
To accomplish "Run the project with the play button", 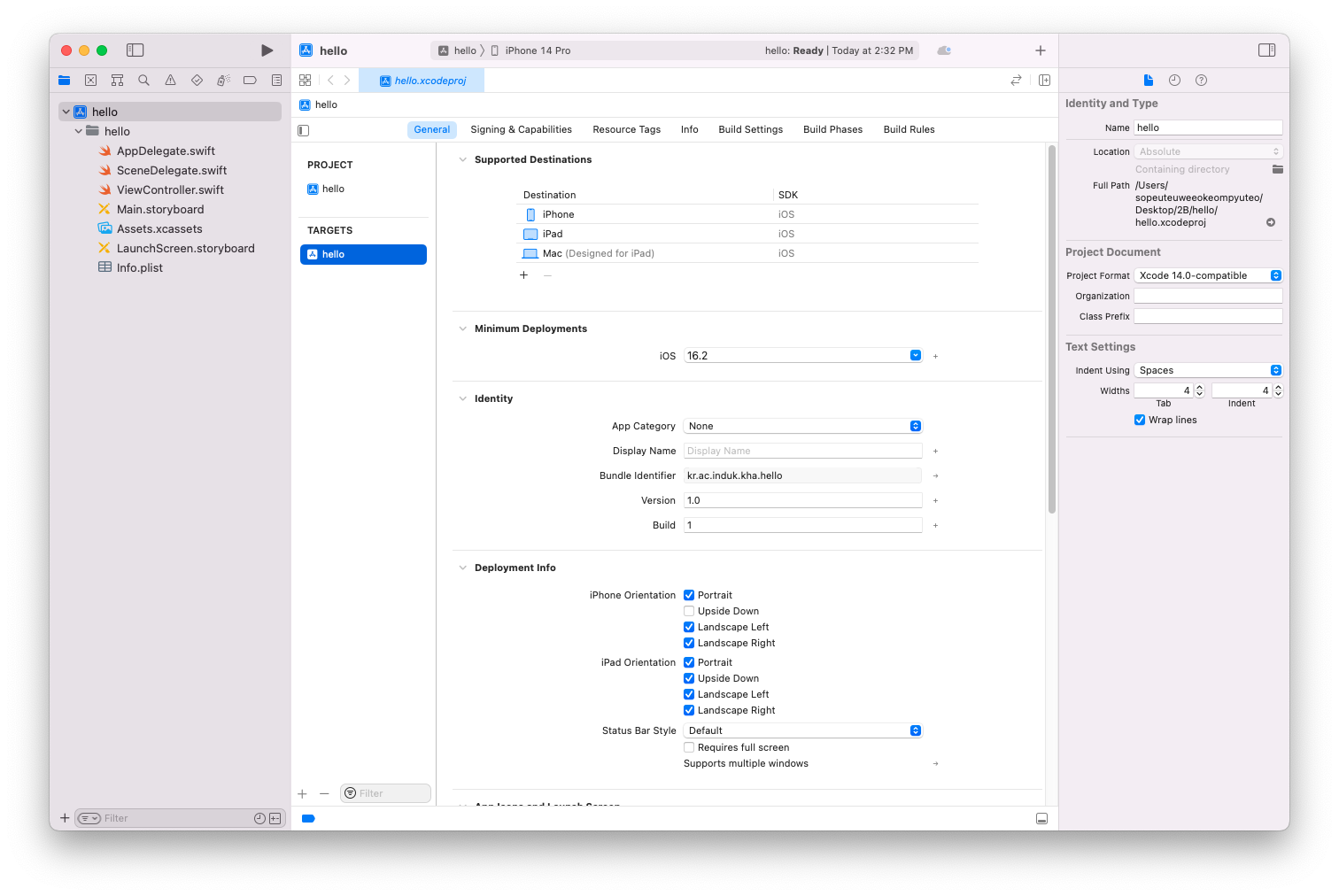I will coord(267,50).
